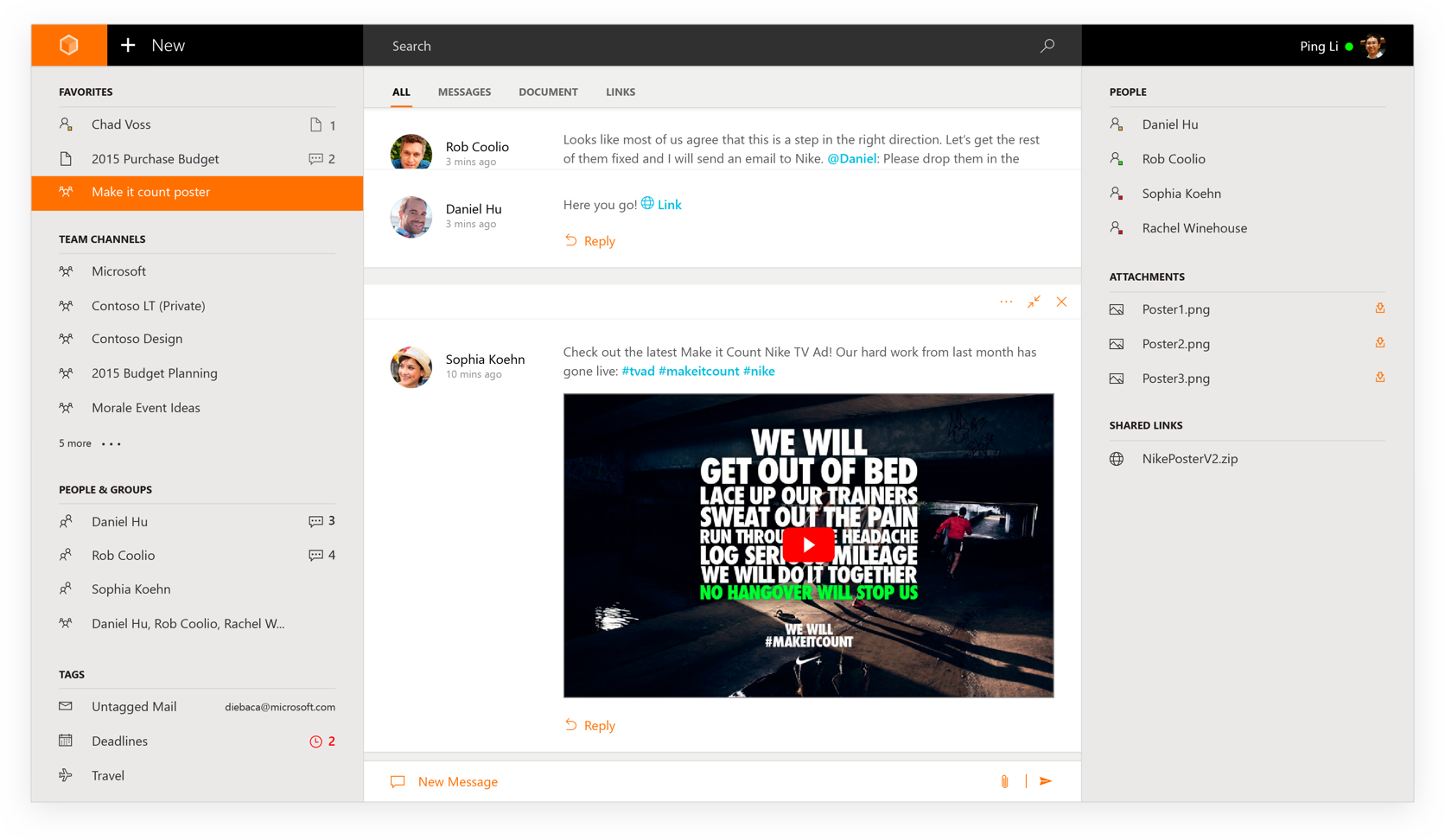Click message count icon for 2015 Purchase Budget
Image resolution: width=1445 pixels, height=840 pixels.
pos(315,159)
